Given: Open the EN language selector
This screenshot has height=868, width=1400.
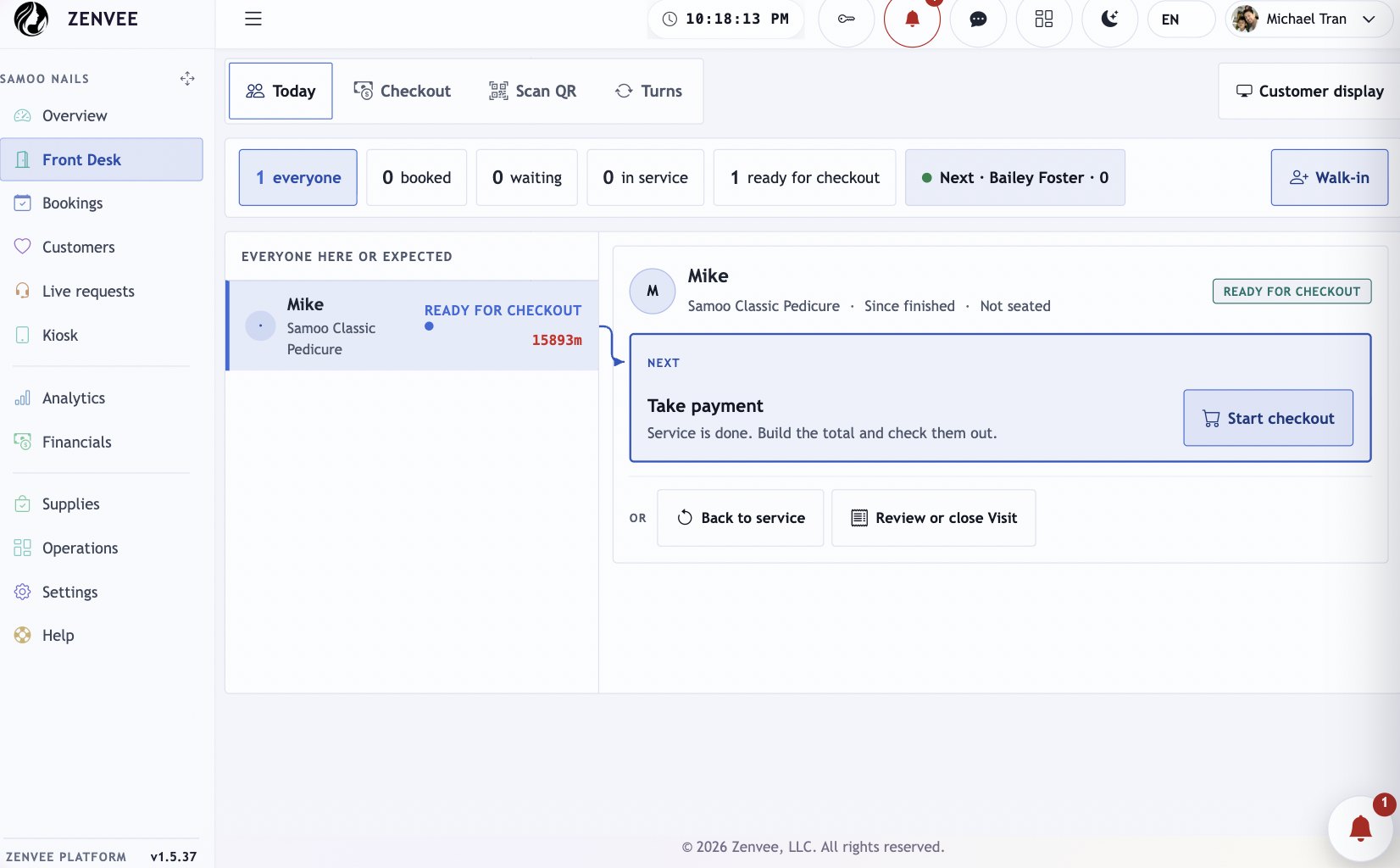Looking at the screenshot, I should point(1181,19).
